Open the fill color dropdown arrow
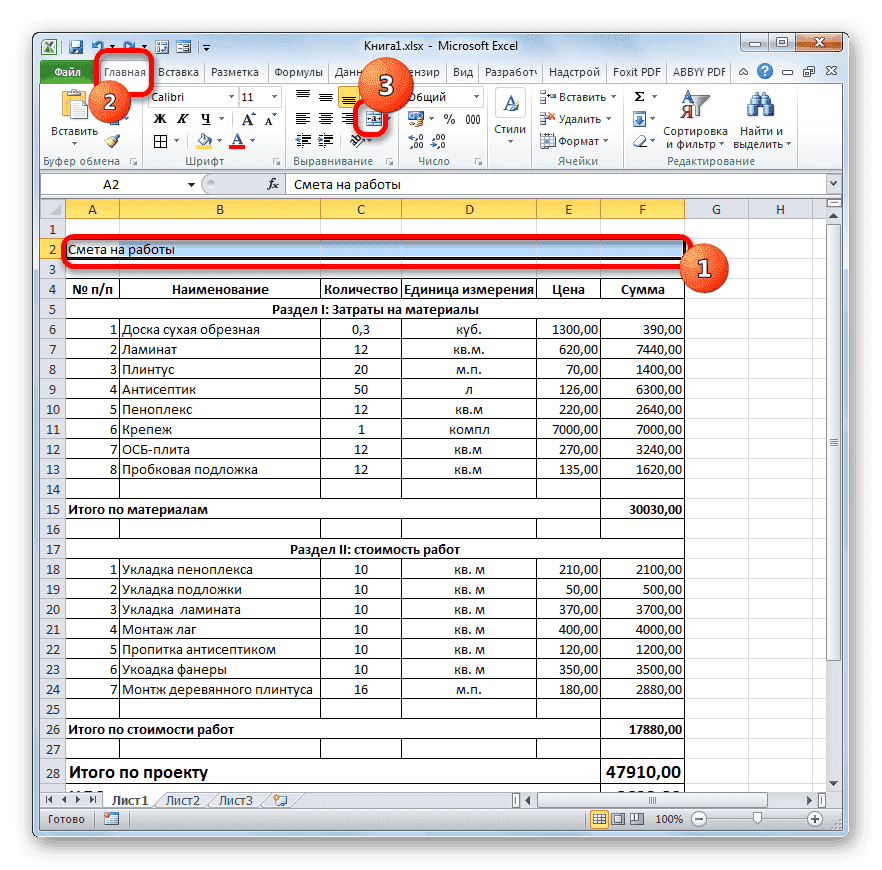The height and width of the screenshot is (870, 882). 217,139
